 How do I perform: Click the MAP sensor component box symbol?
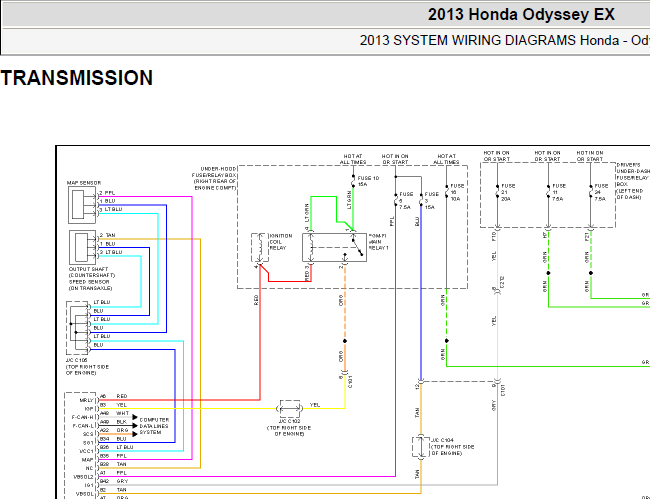pyautogui.click(x=82, y=205)
